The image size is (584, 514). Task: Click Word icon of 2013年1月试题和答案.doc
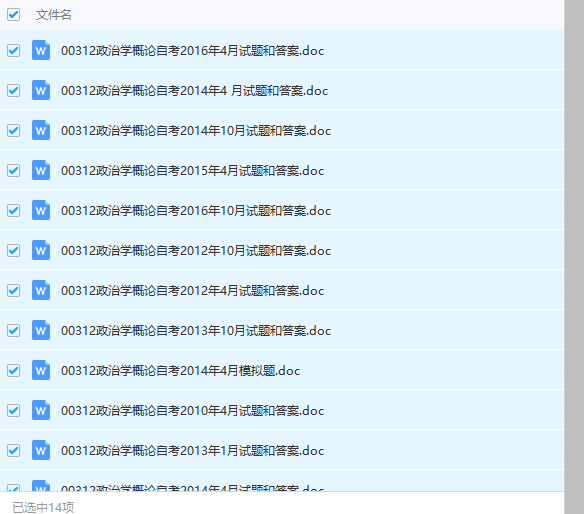[41, 450]
